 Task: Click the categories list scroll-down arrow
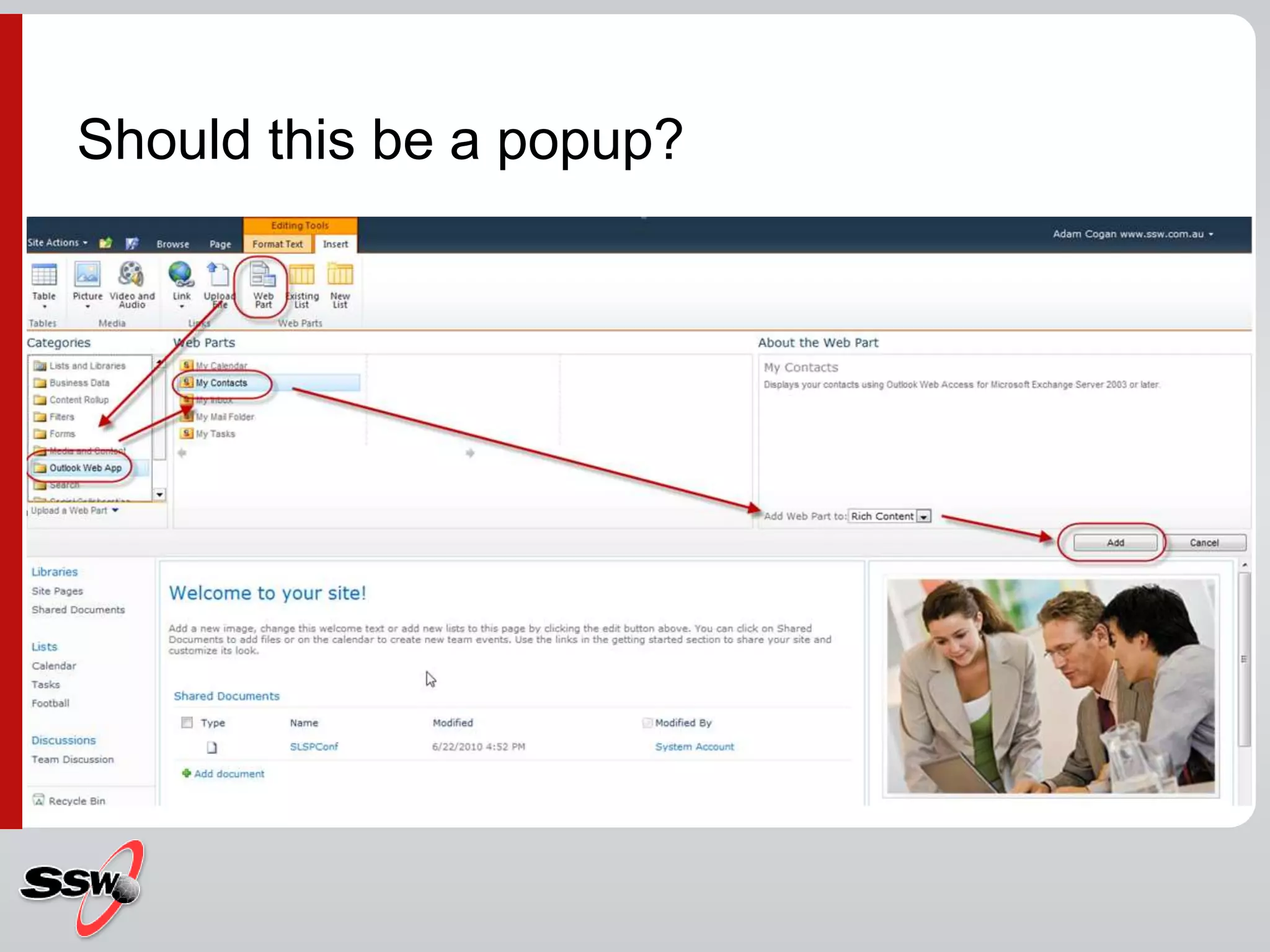160,495
